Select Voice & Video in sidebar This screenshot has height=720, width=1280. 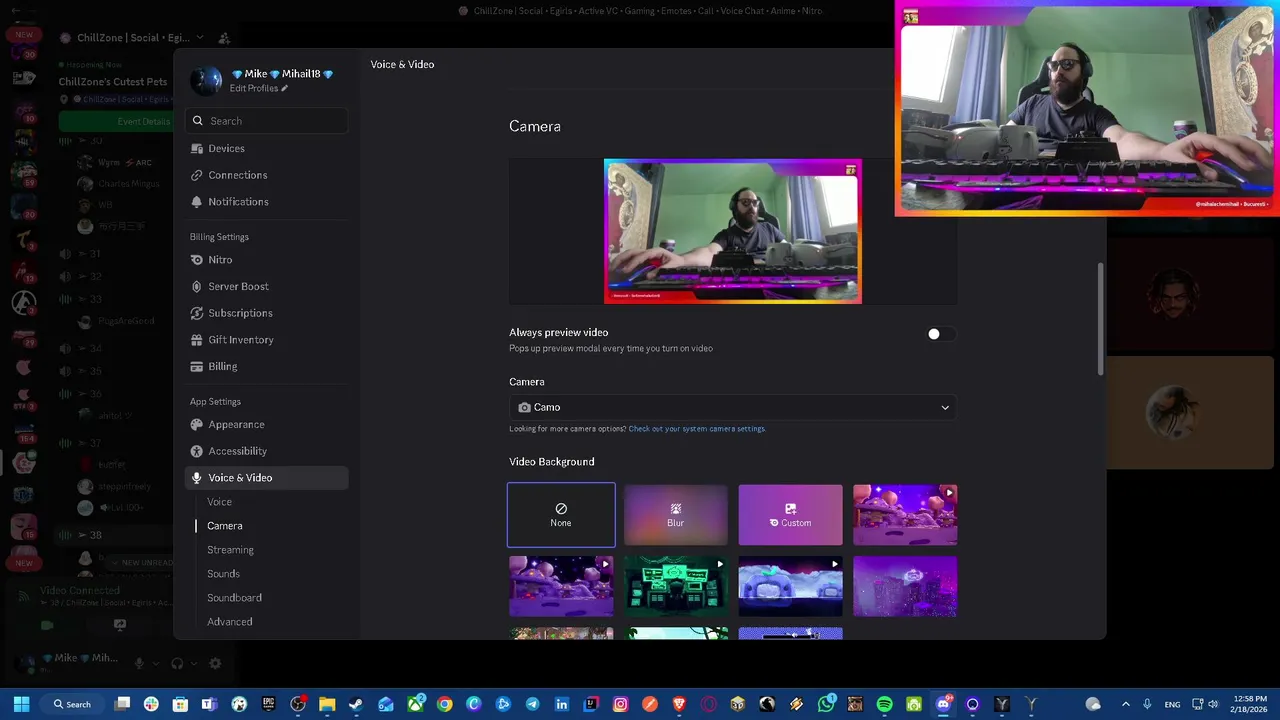pyautogui.click(x=266, y=478)
